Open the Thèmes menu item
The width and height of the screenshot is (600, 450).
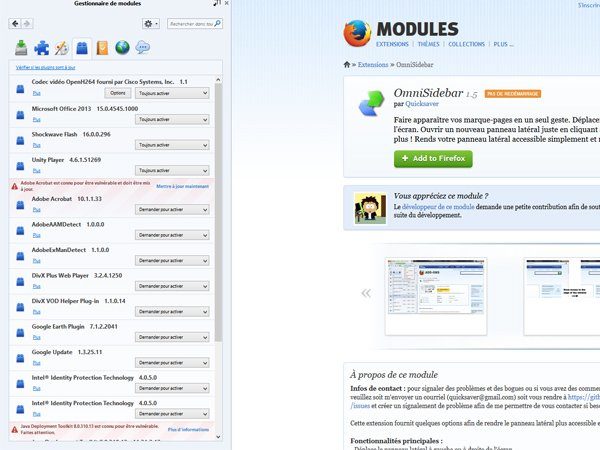(x=428, y=44)
